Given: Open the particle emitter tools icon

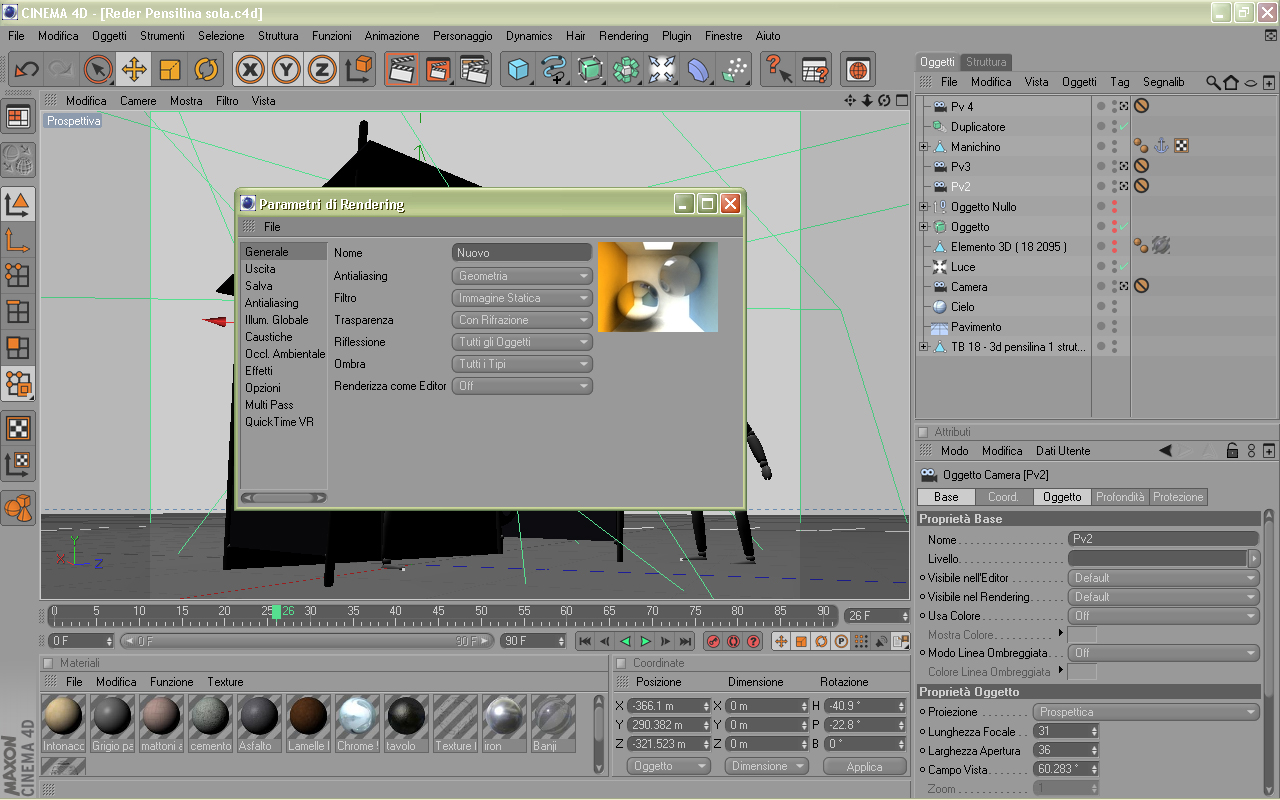Looking at the screenshot, I should tap(735, 70).
